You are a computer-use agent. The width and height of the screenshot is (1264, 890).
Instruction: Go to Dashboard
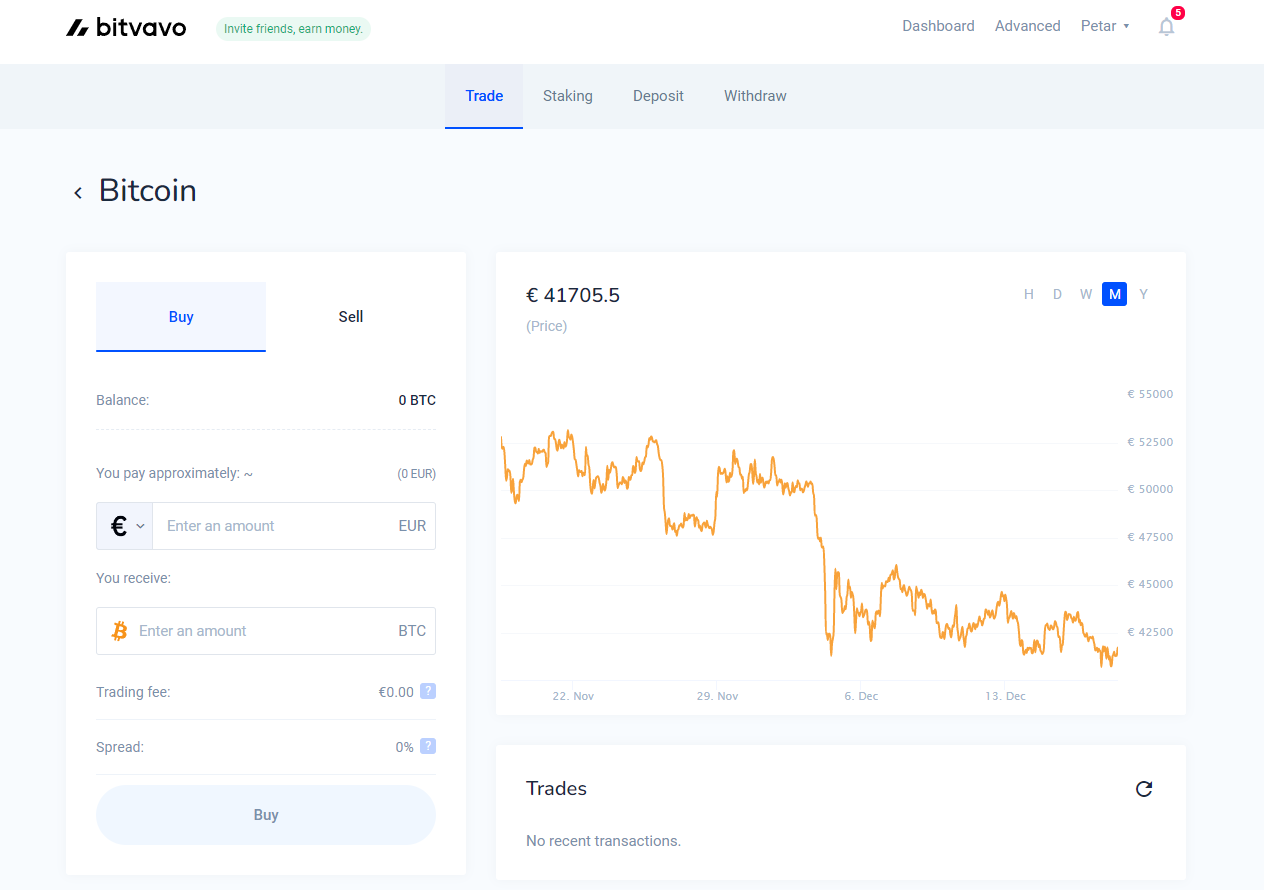938,26
